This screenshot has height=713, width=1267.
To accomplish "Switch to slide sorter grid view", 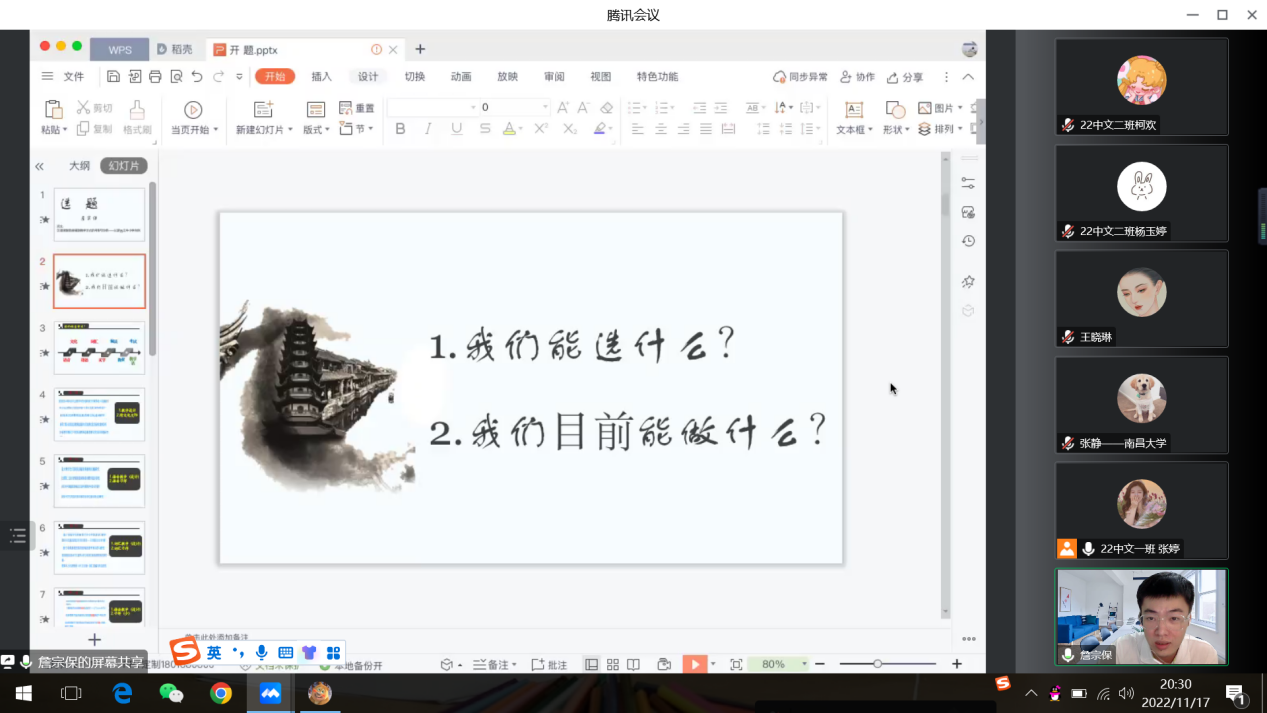I will pyautogui.click(x=613, y=665).
